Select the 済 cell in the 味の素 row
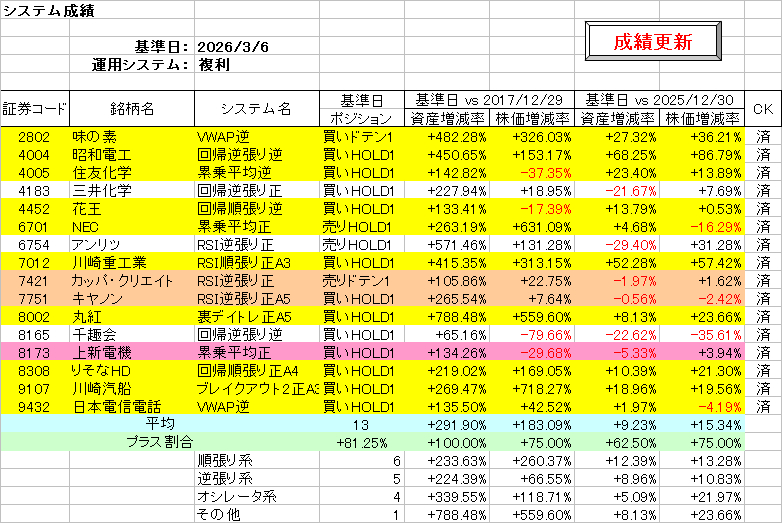The image size is (782, 523). (x=763, y=137)
